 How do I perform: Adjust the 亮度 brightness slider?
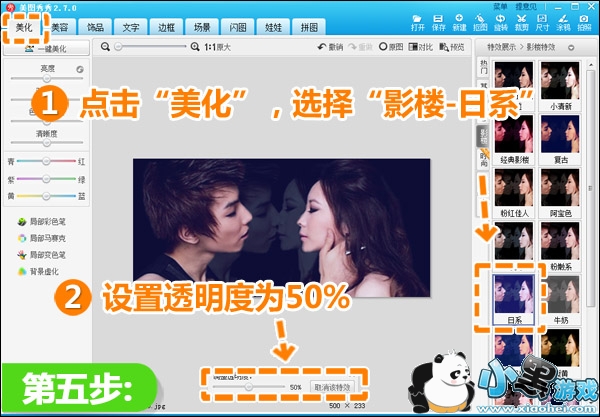click(47, 78)
